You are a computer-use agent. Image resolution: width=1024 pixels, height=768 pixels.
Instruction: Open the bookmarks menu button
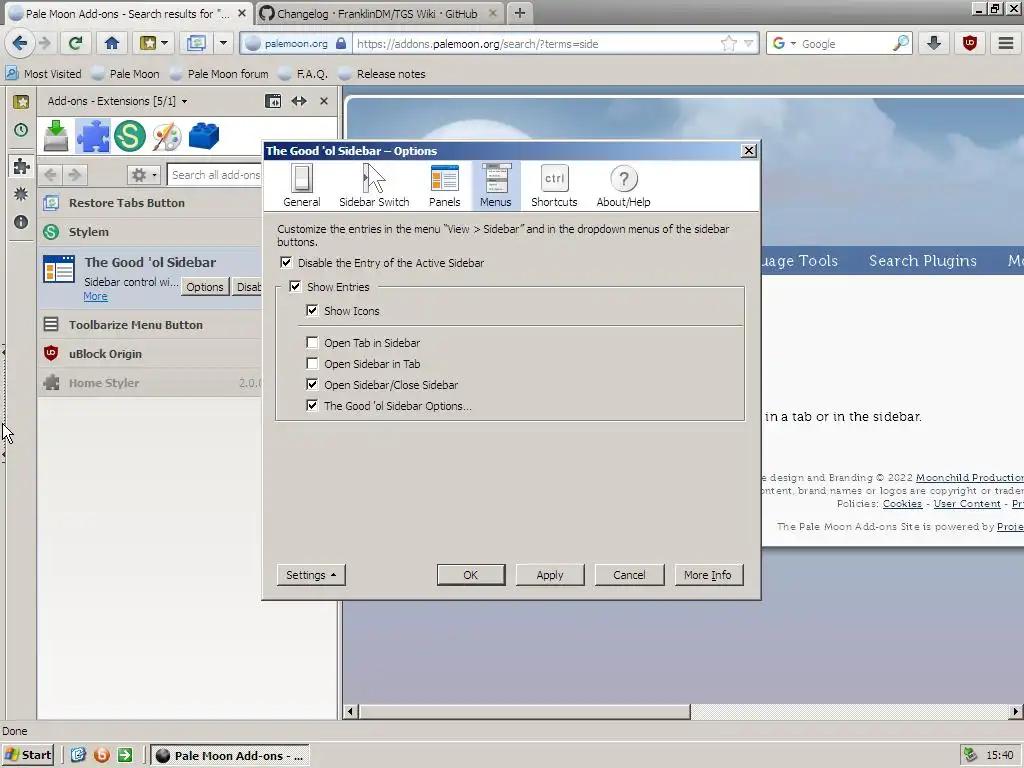(x=154, y=44)
